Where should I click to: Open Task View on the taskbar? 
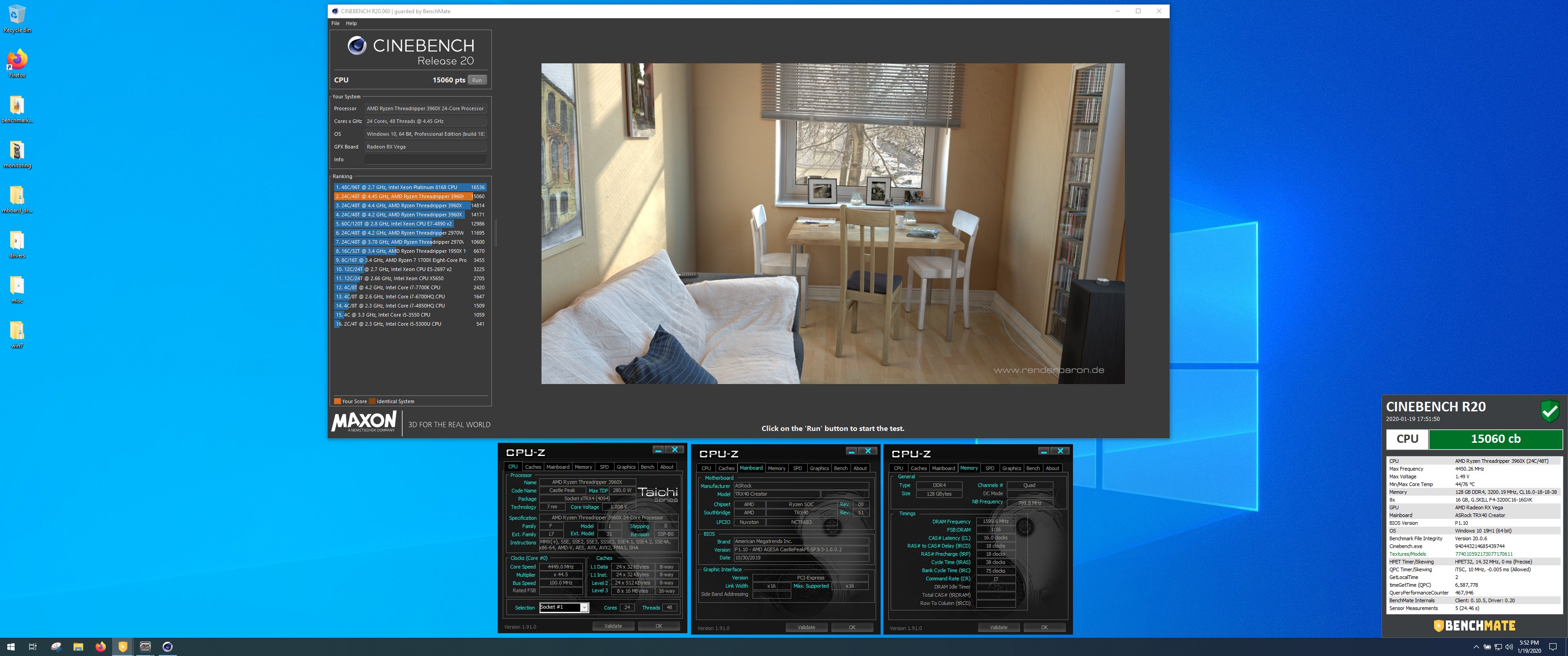[x=33, y=647]
